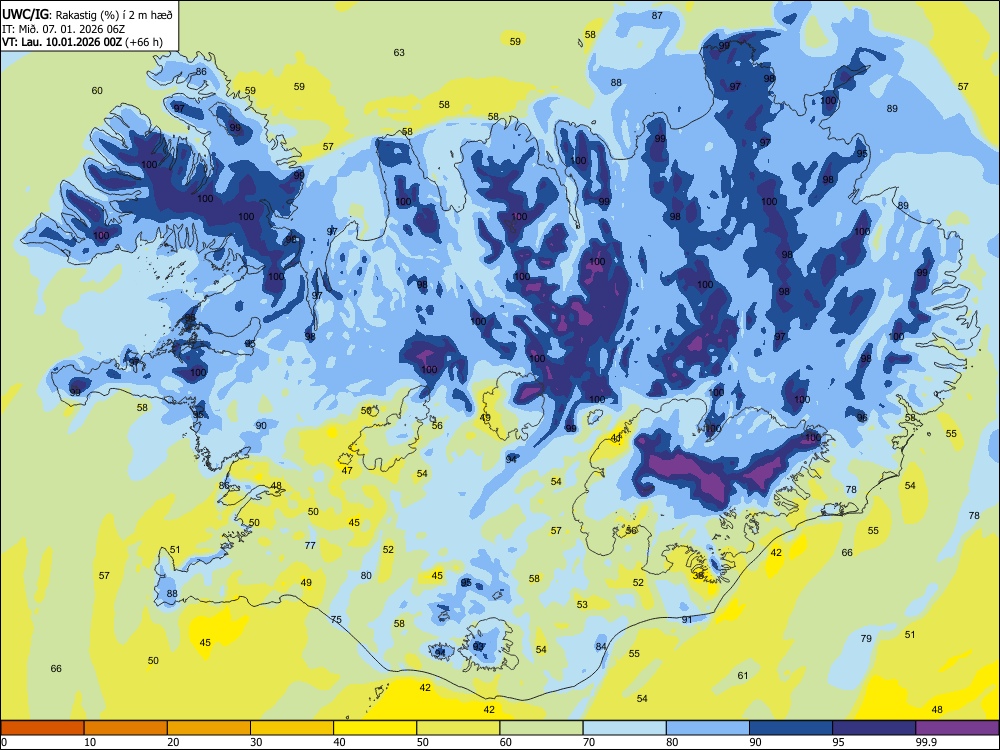
Task: Click the legend label '0'
Action: coord(4,742)
